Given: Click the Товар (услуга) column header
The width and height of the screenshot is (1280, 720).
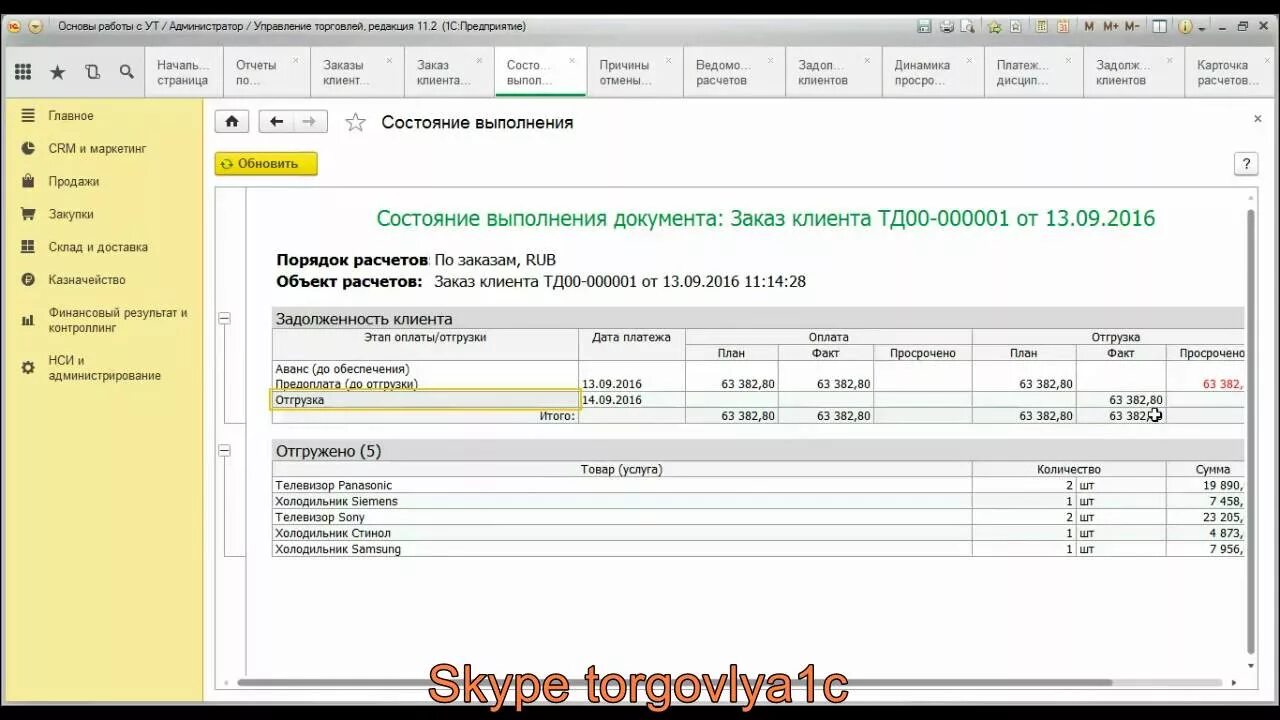Looking at the screenshot, I should (621, 469).
